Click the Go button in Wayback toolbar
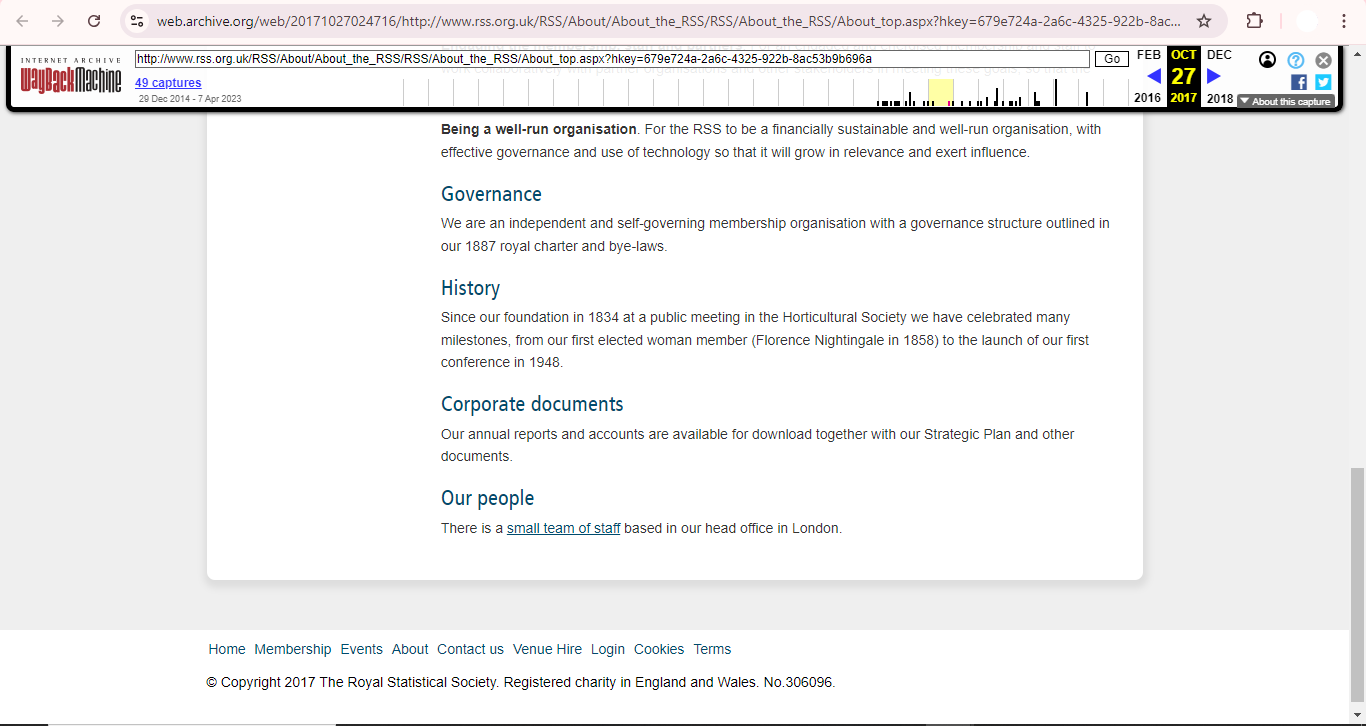 pos(1112,59)
